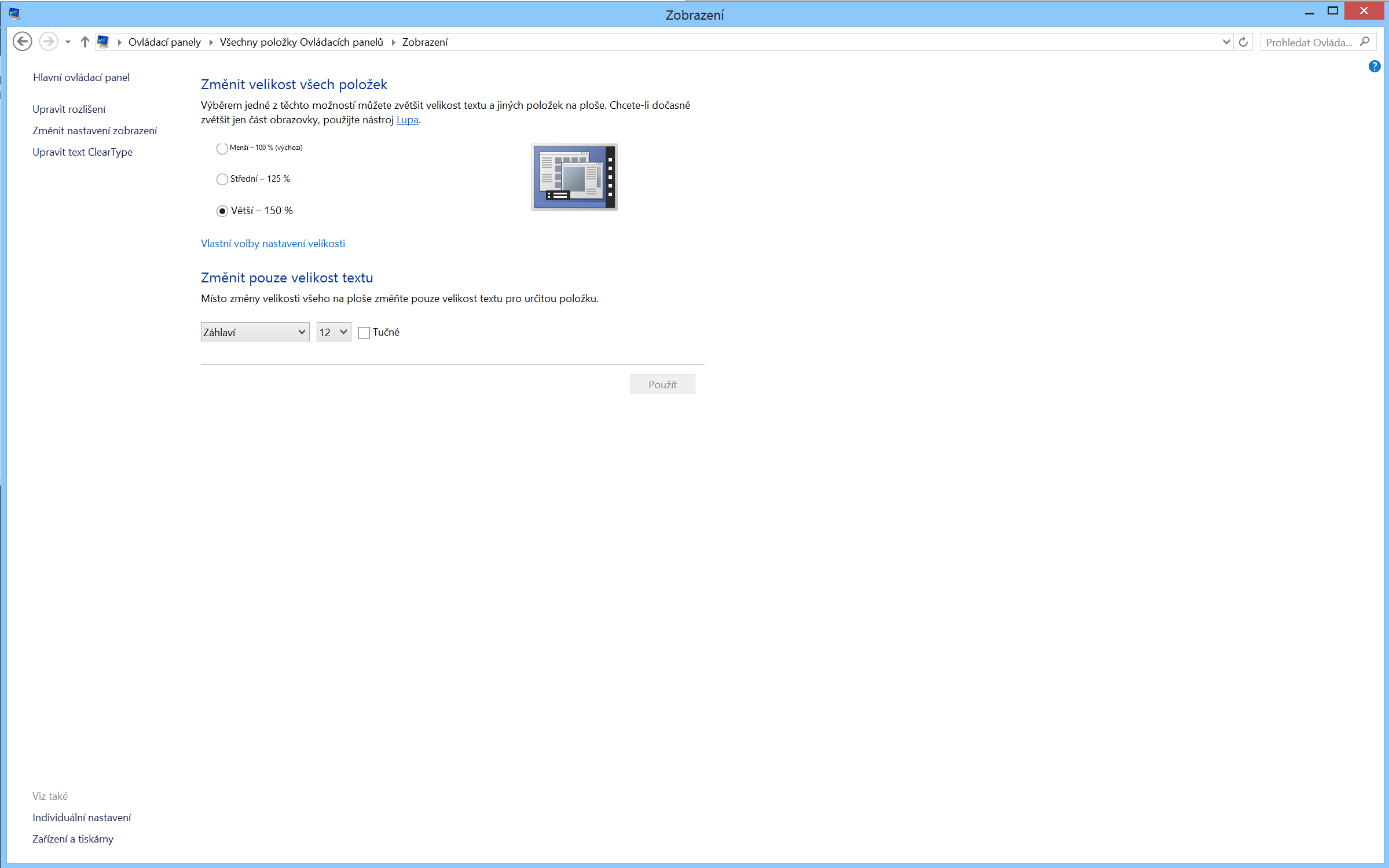
Task: Open the Lupa link
Action: coord(407,120)
